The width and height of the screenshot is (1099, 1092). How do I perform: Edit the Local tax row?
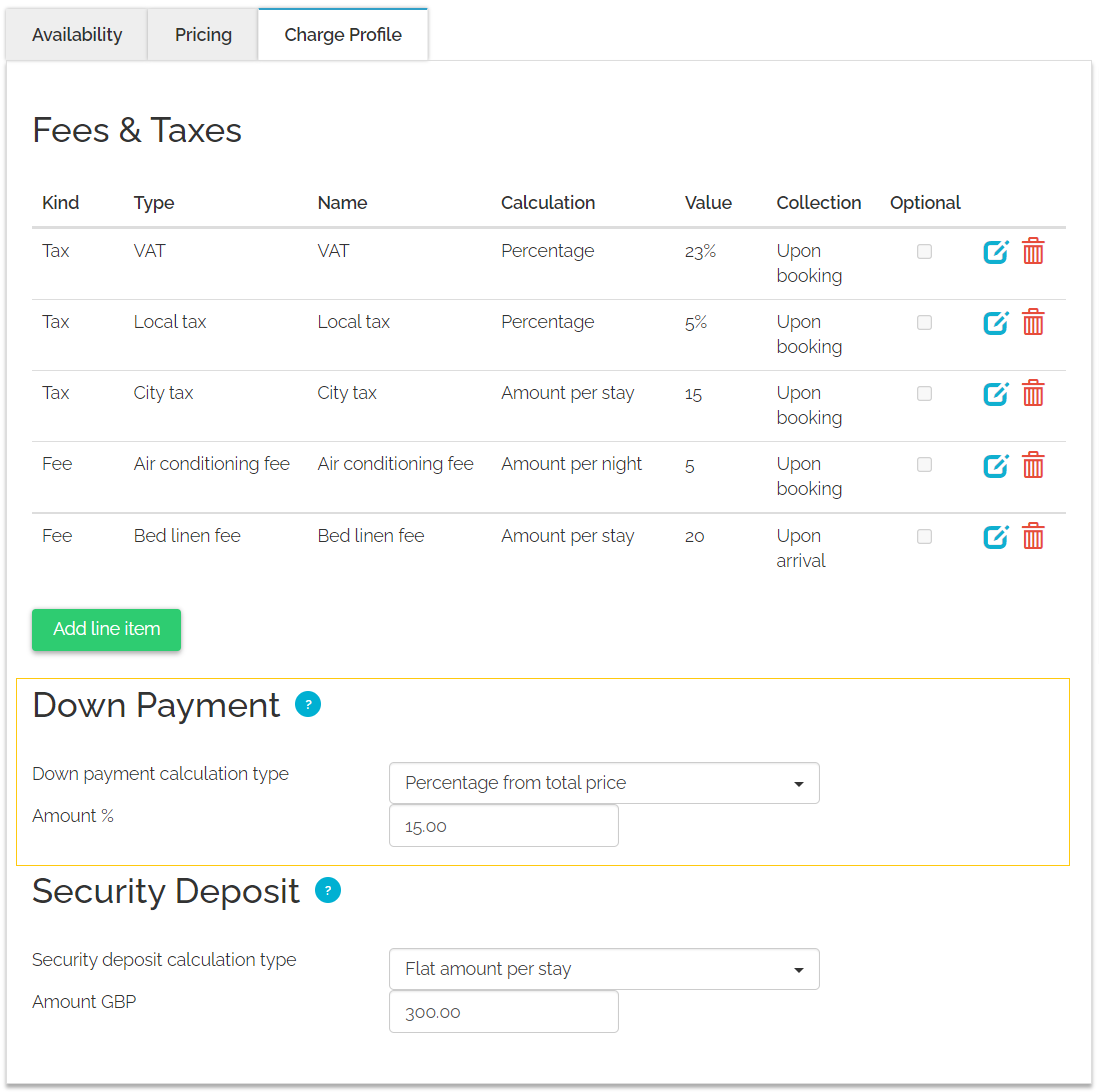click(x=995, y=323)
